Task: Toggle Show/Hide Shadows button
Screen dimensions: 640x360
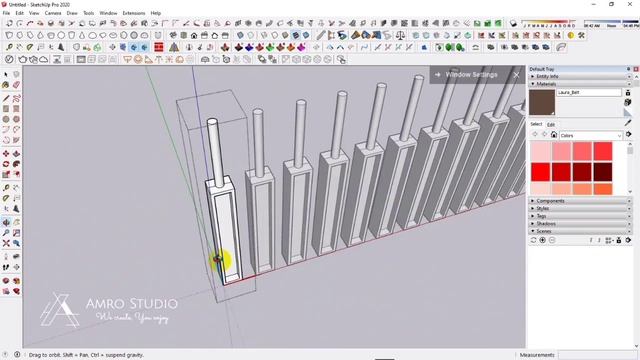Action: [513, 24]
